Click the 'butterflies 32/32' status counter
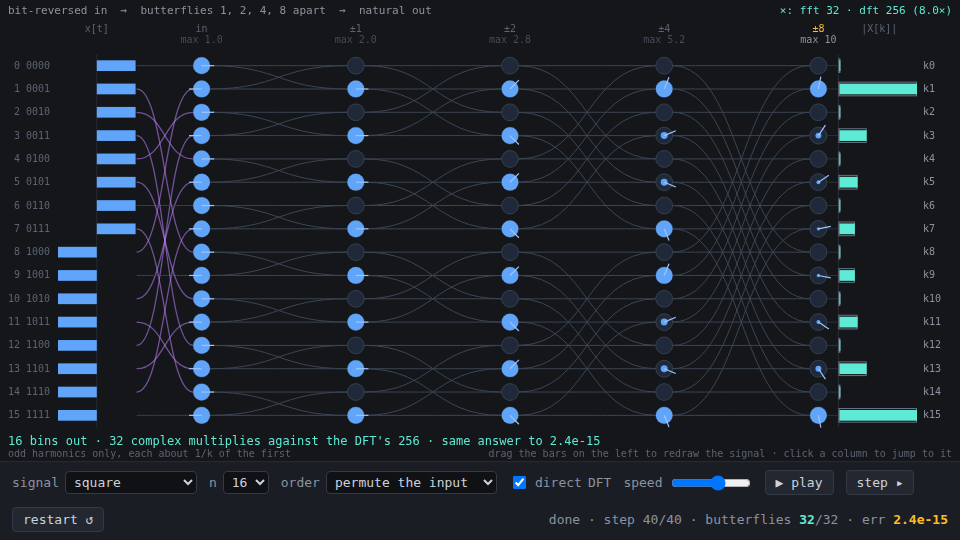 [771, 520]
